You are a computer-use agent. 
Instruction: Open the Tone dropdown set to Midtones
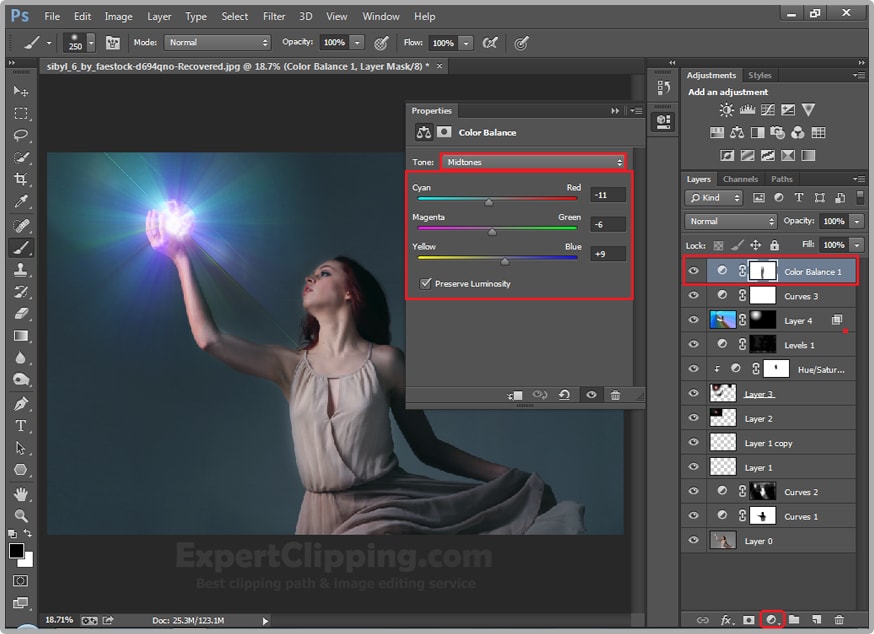pyautogui.click(x=533, y=162)
